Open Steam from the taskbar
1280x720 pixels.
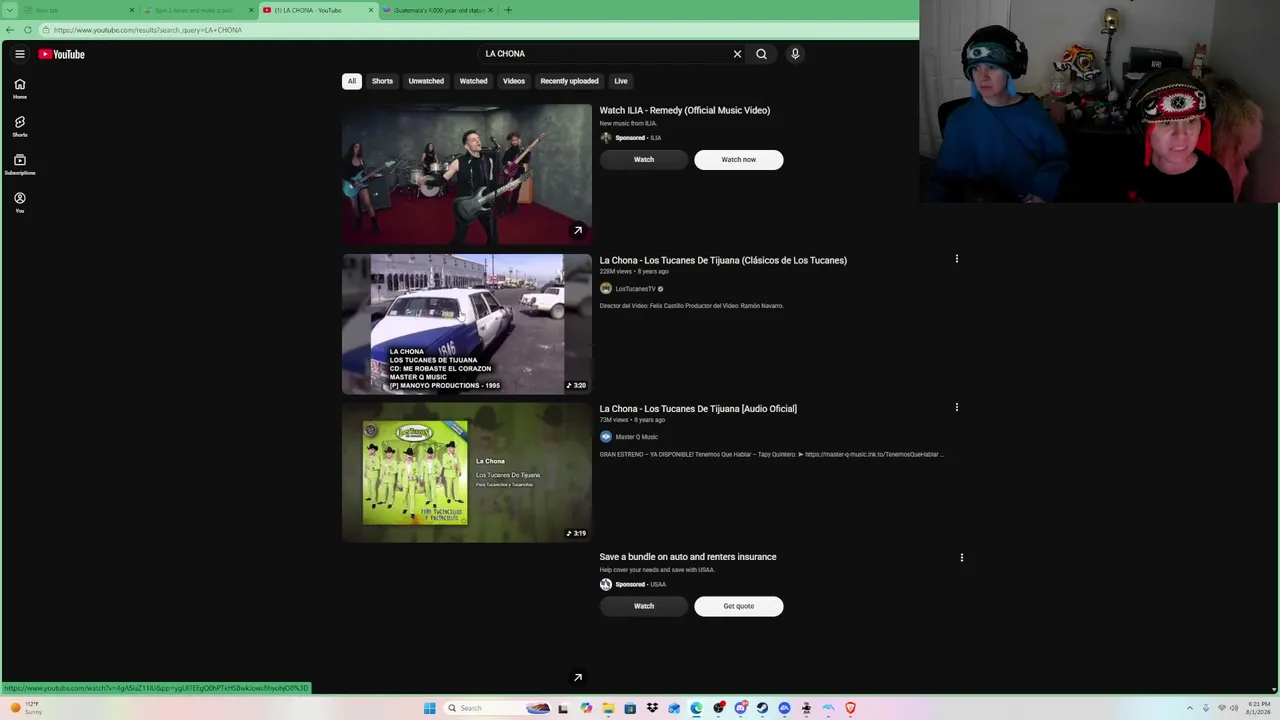click(762, 708)
